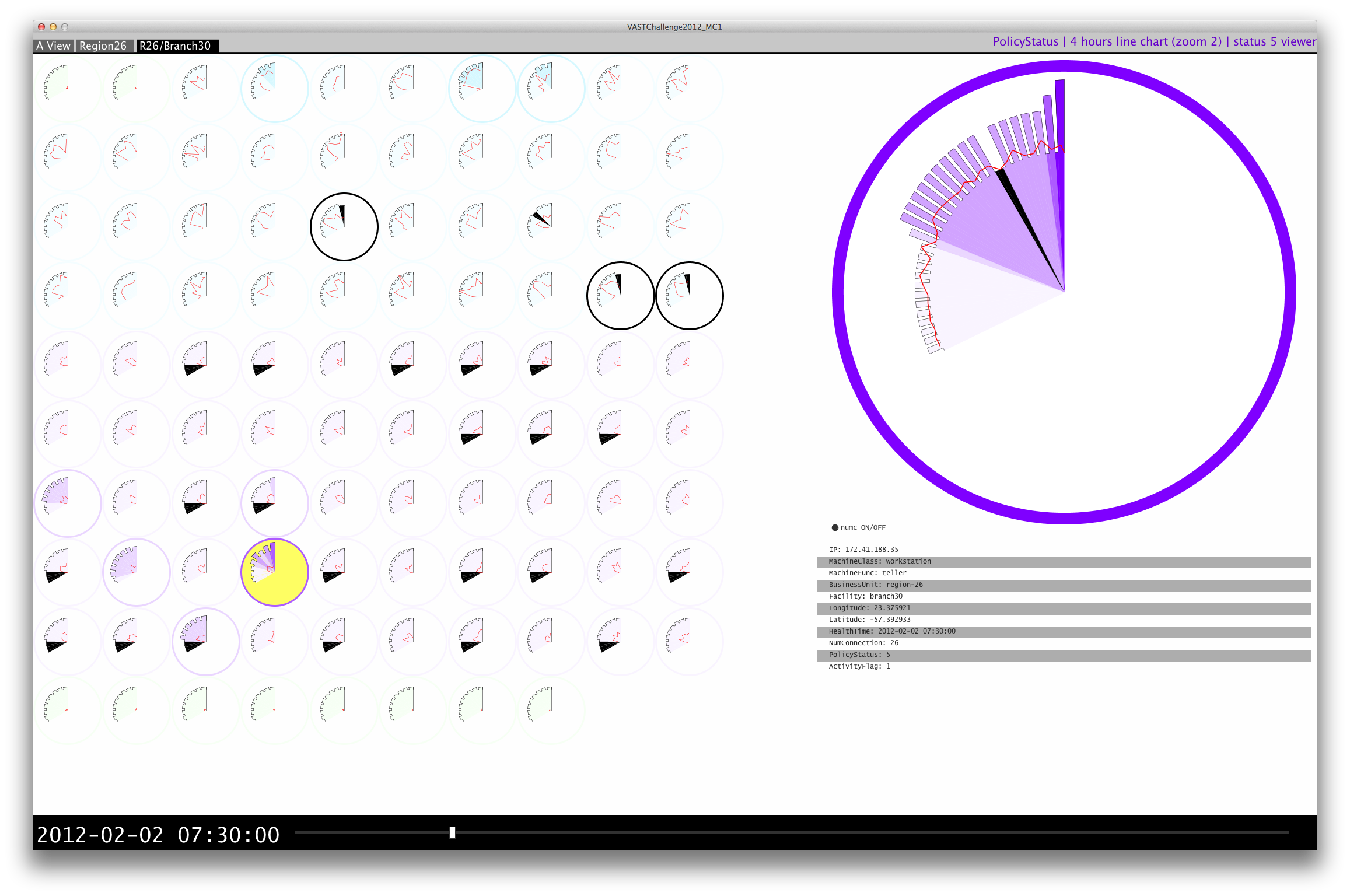Minimize the window with the yellow button
The image size is (1350, 896).
53,27
